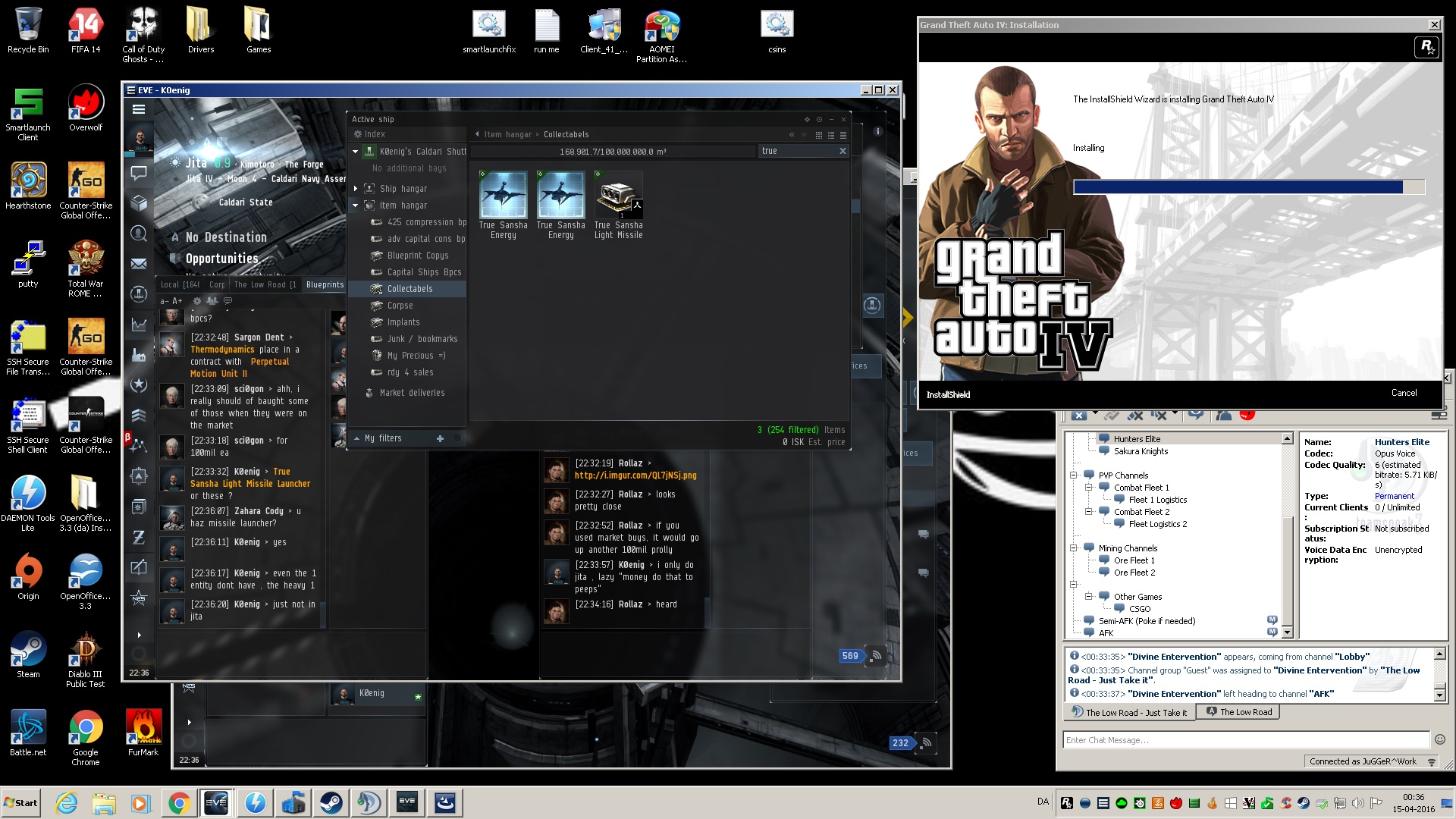1456x819 pixels.
Task: Open the Market graph icon in Neocom
Action: pos(139,325)
